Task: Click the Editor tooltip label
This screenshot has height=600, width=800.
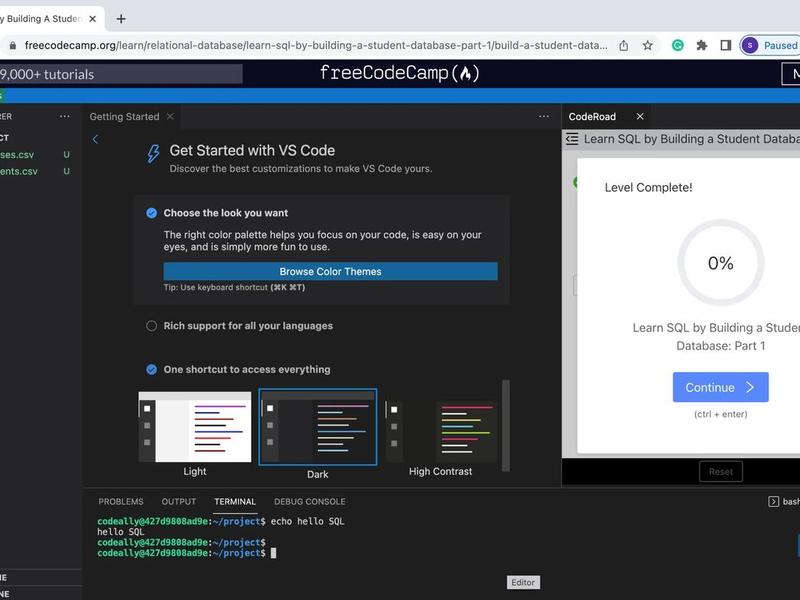Action: pos(523,582)
